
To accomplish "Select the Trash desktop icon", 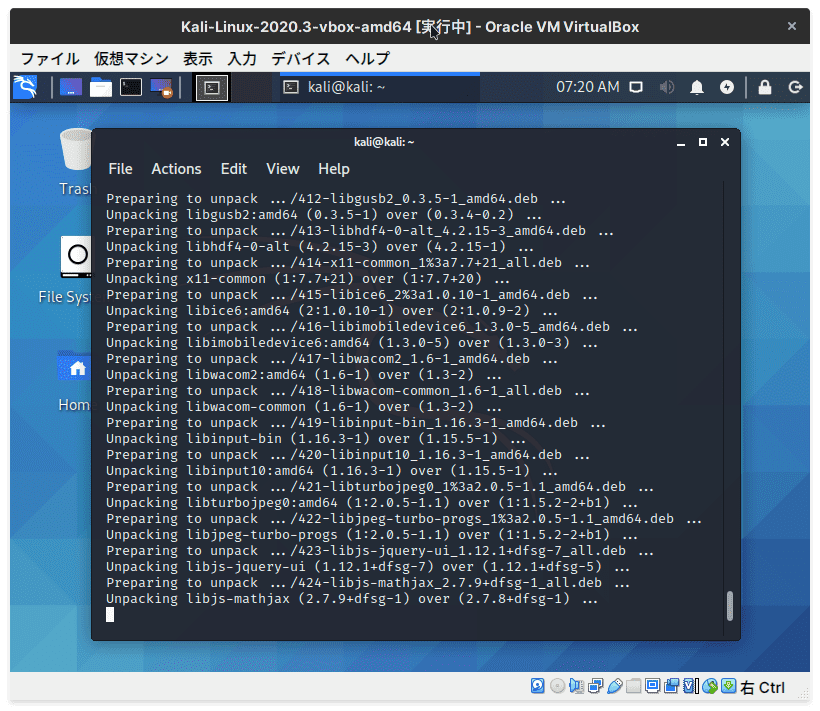I will coord(76,162).
